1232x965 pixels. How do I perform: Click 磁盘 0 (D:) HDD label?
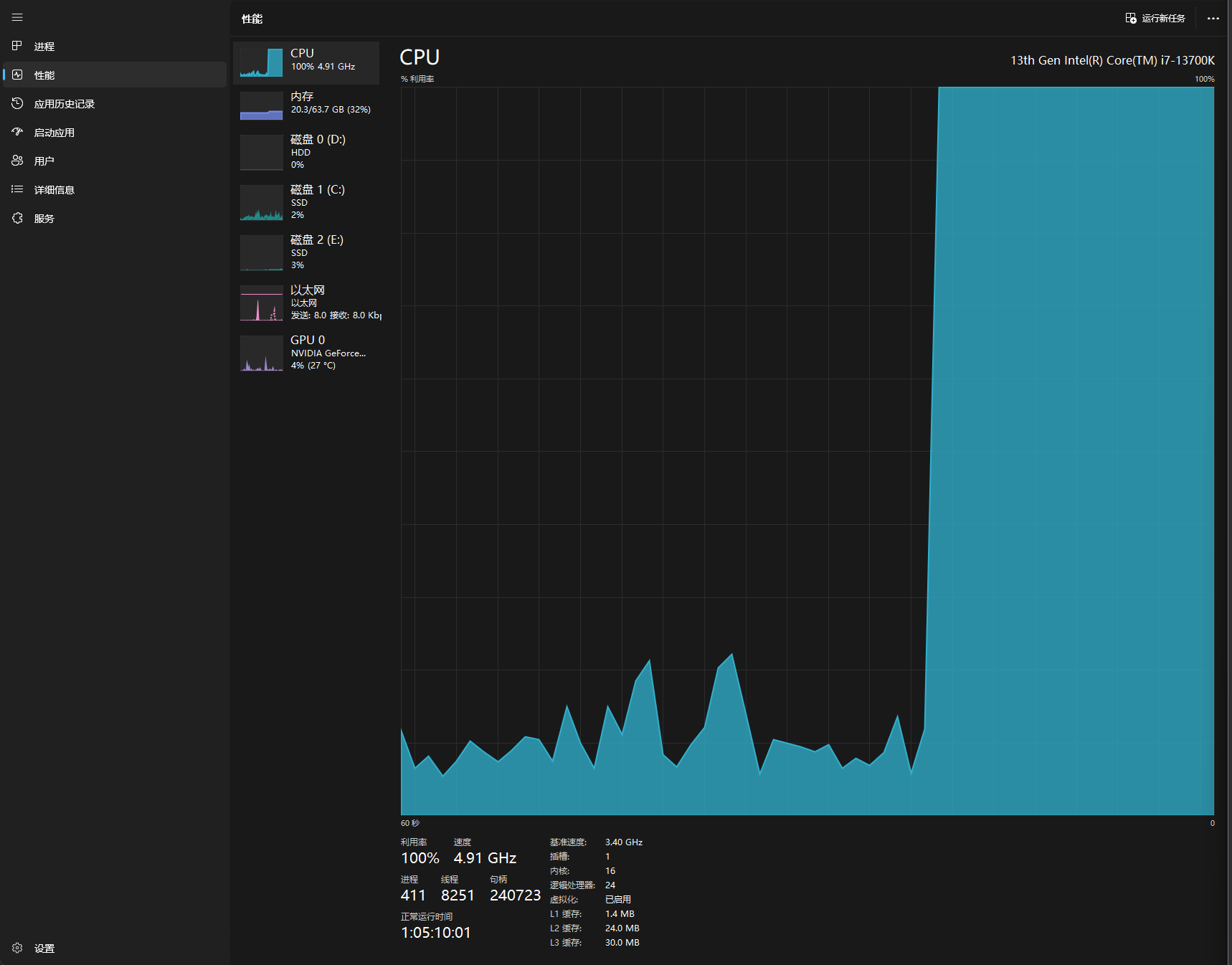(318, 146)
